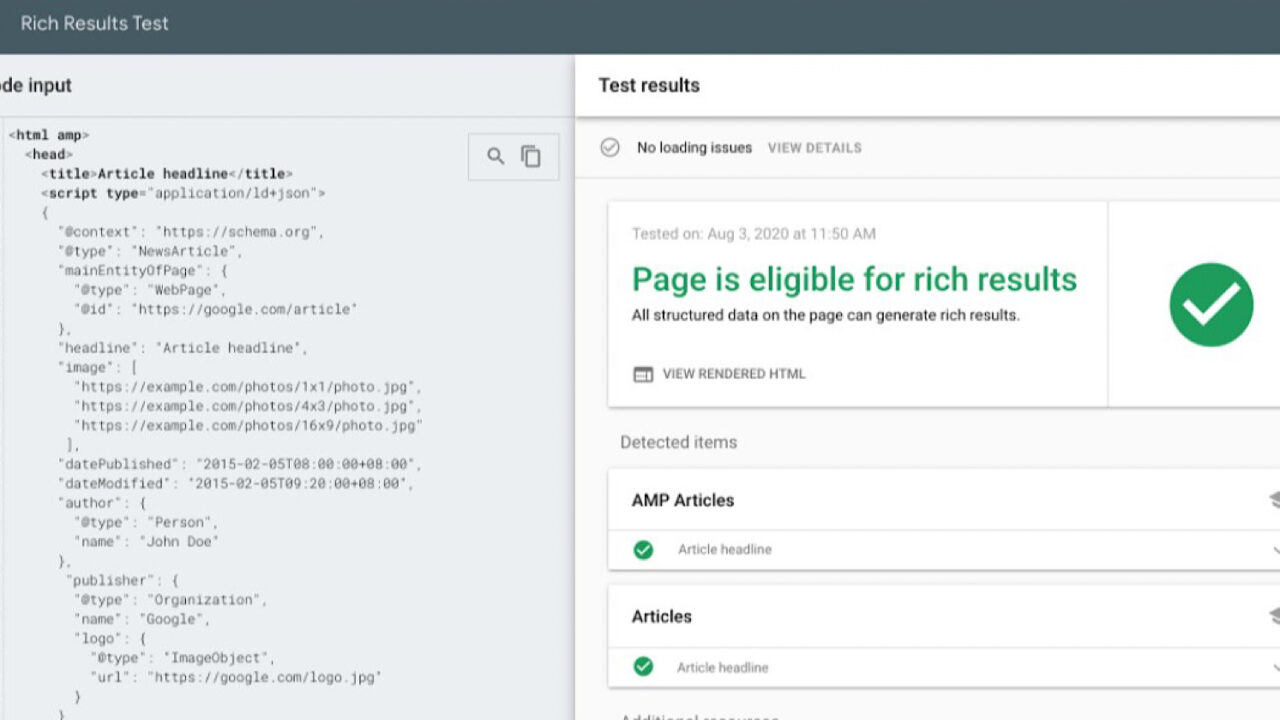Click the no loading issues status check circle
Viewport: 1280px width, 720px height.
point(609,147)
